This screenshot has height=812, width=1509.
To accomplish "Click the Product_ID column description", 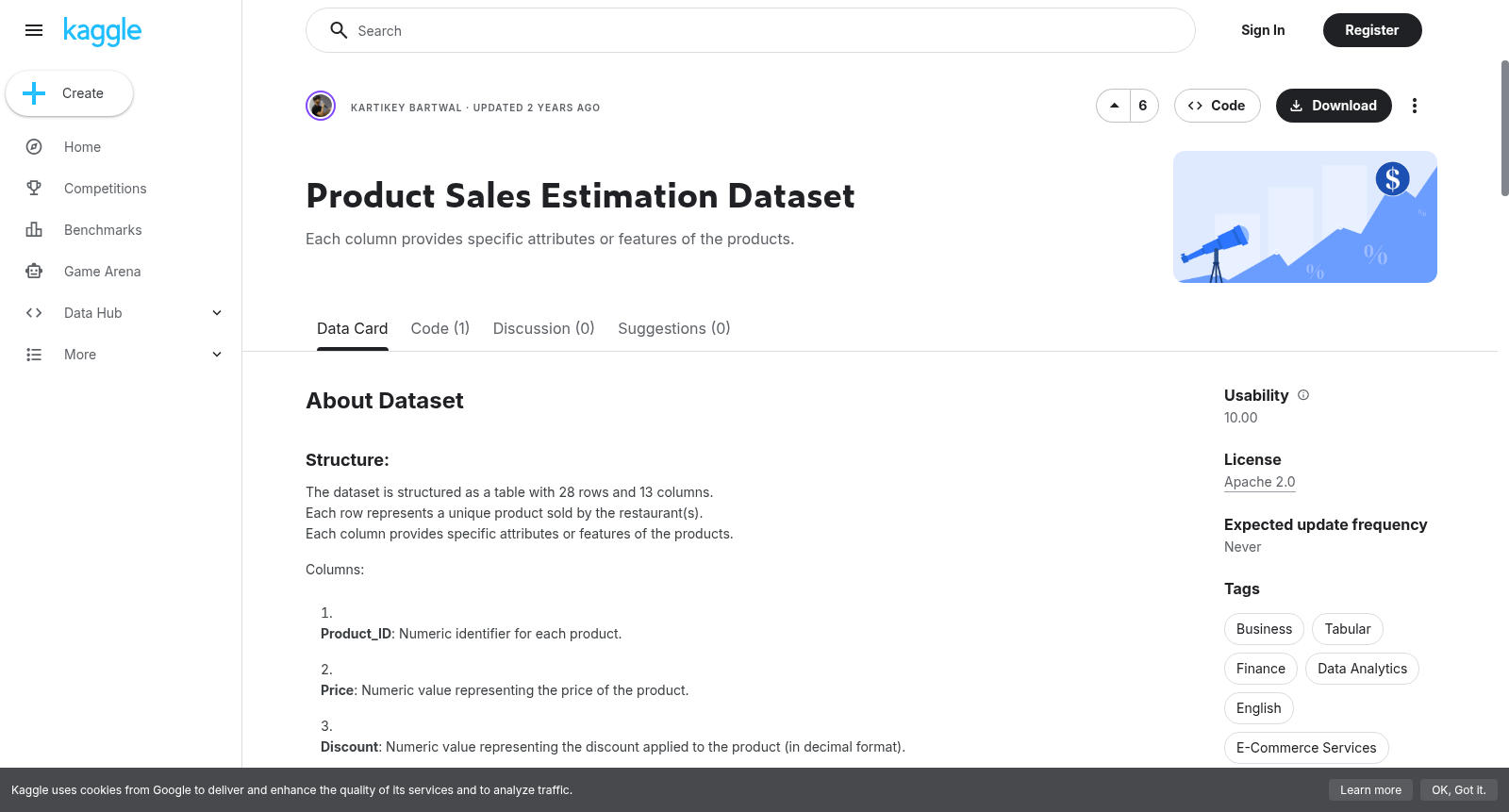I will tap(472, 634).
